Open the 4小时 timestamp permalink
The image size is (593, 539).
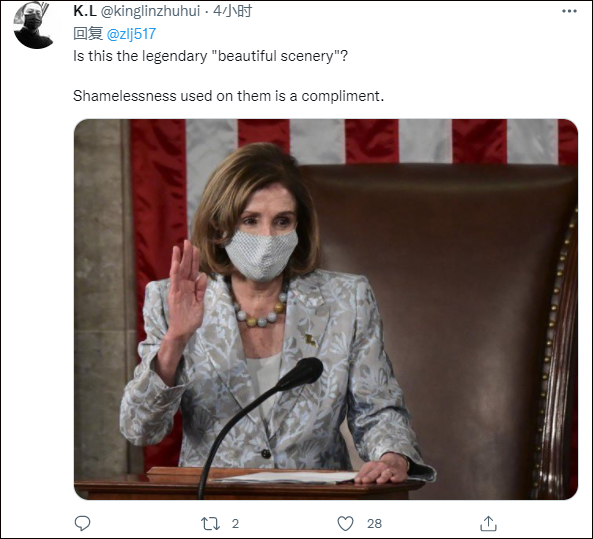point(232,11)
